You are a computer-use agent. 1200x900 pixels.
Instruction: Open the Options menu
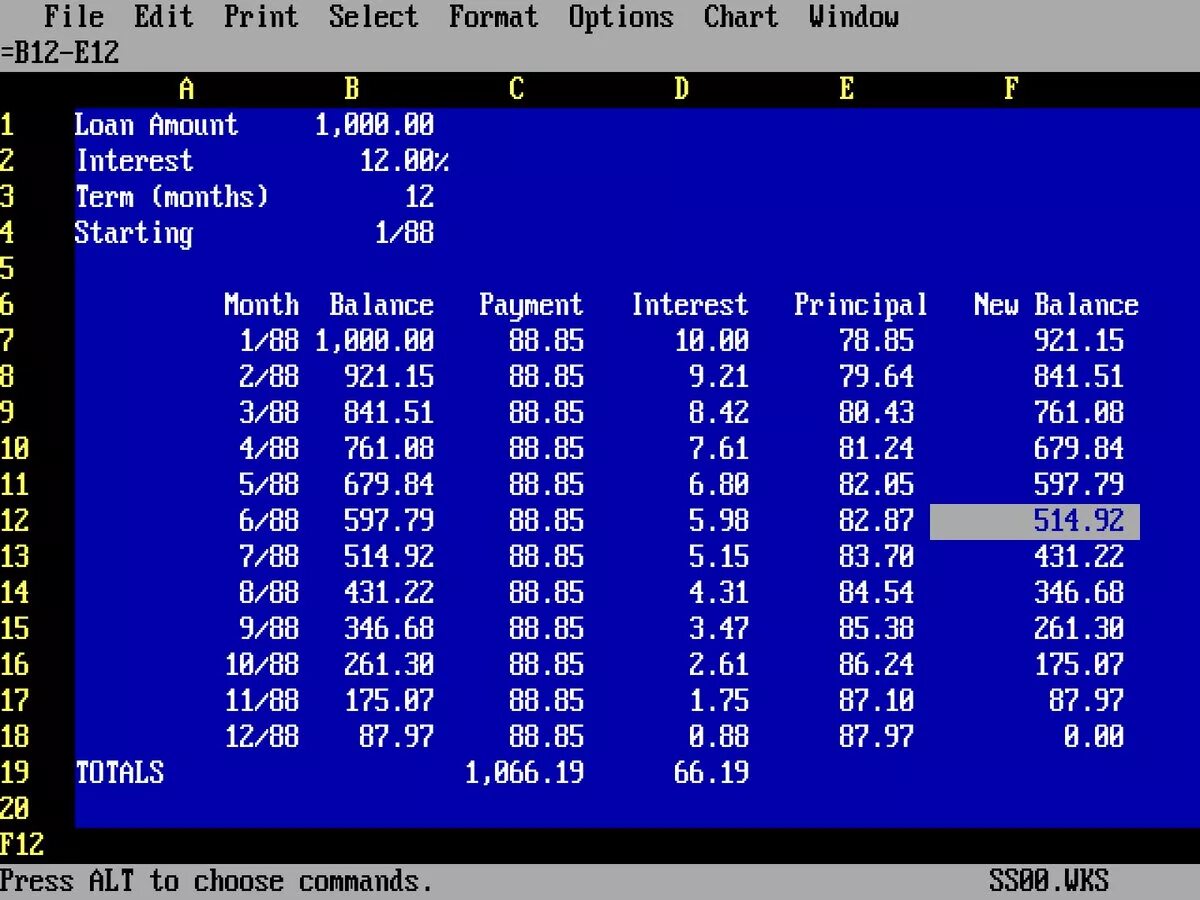620,16
